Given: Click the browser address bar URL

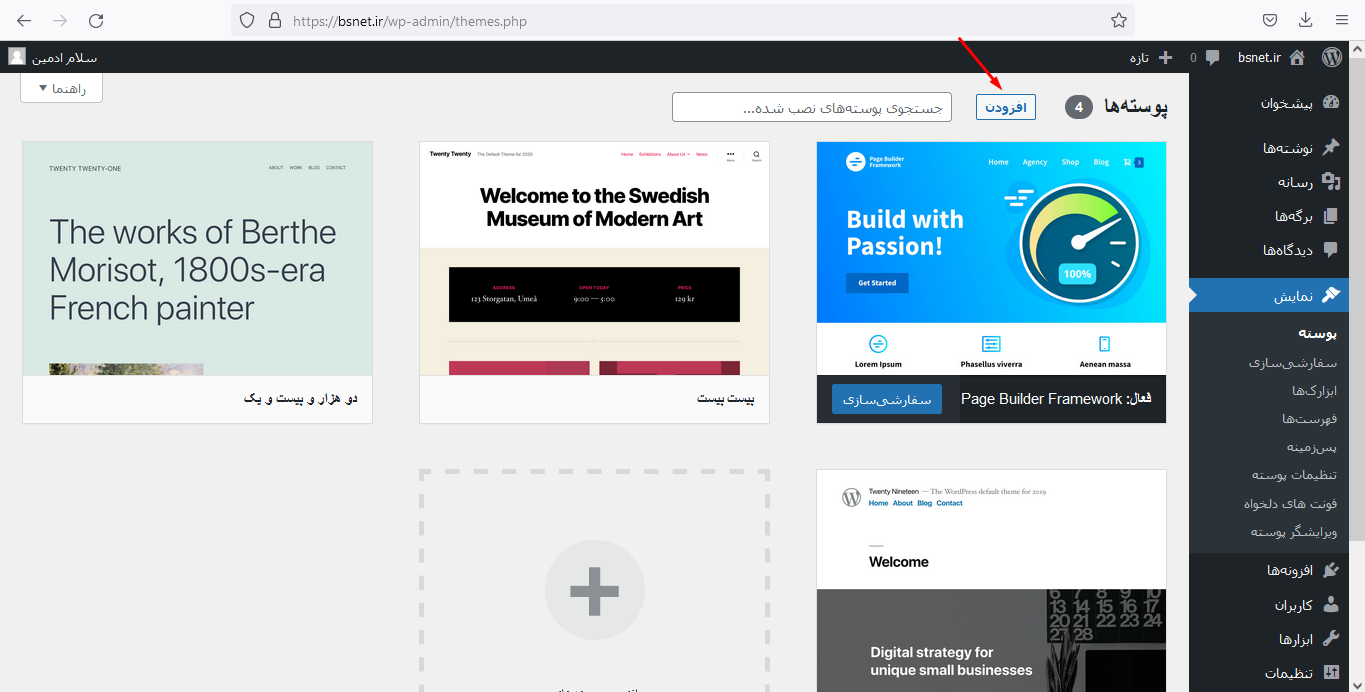Looking at the screenshot, I should pos(410,20).
